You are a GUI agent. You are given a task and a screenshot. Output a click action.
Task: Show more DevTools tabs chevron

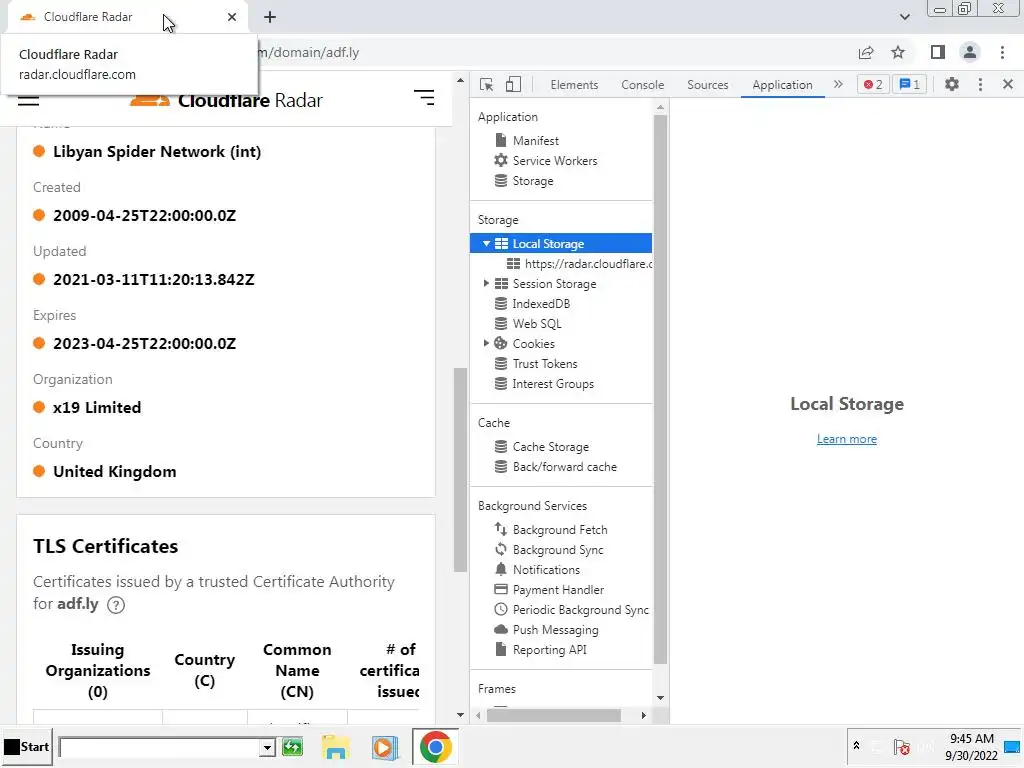(838, 84)
